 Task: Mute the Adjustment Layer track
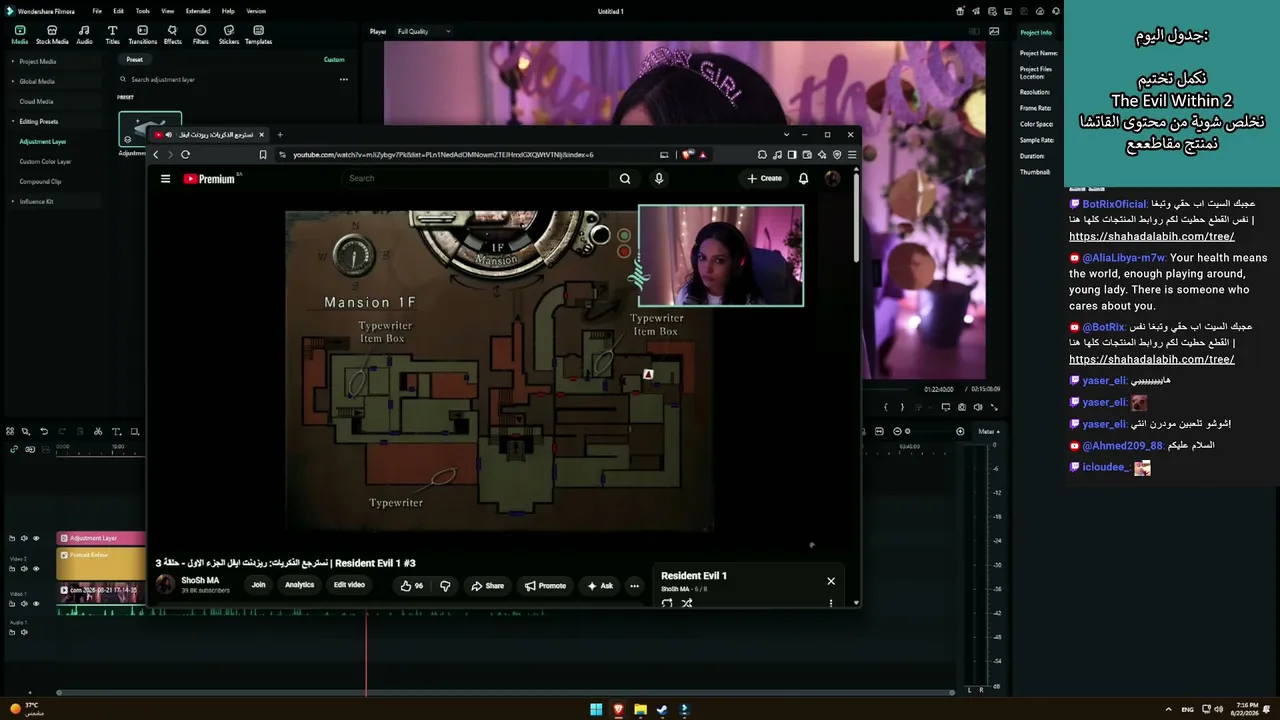pos(24,538)
